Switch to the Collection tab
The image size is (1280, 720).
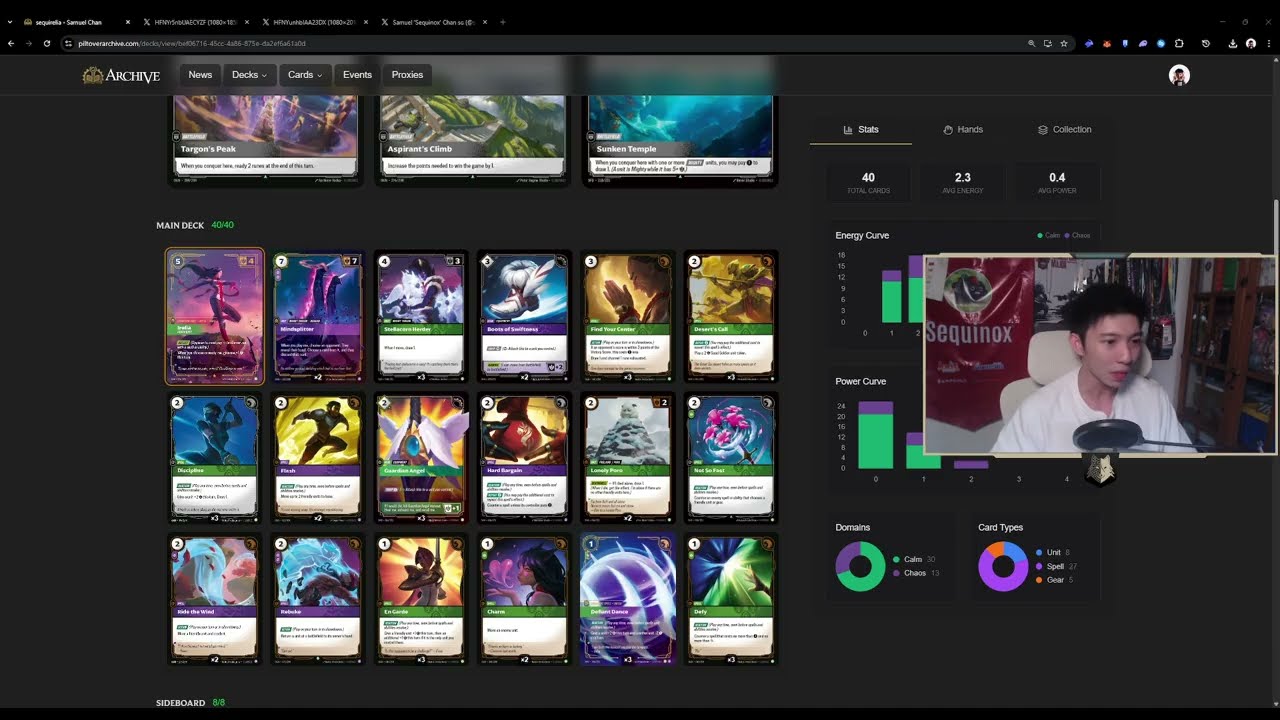click(1064, 129)
